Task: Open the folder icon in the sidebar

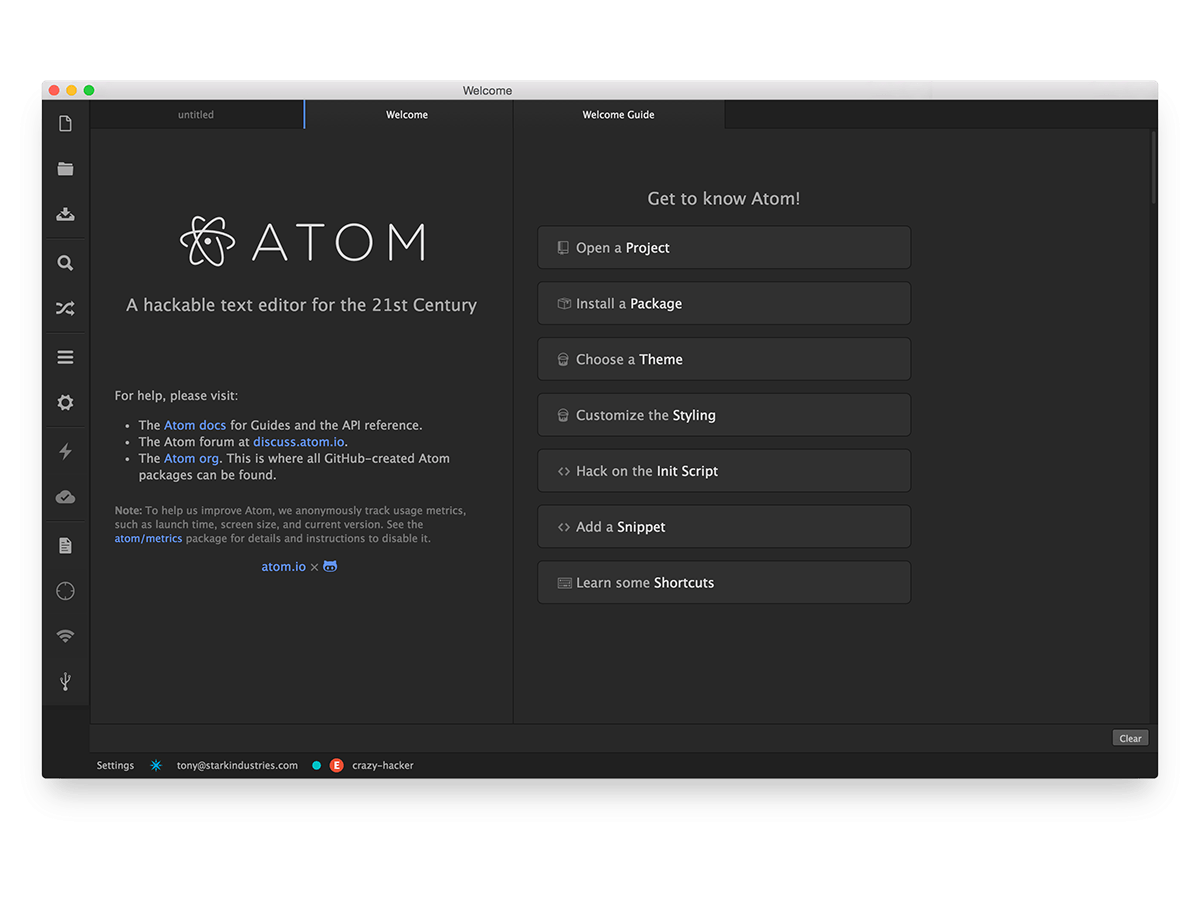Action: (x=65, y=169)
